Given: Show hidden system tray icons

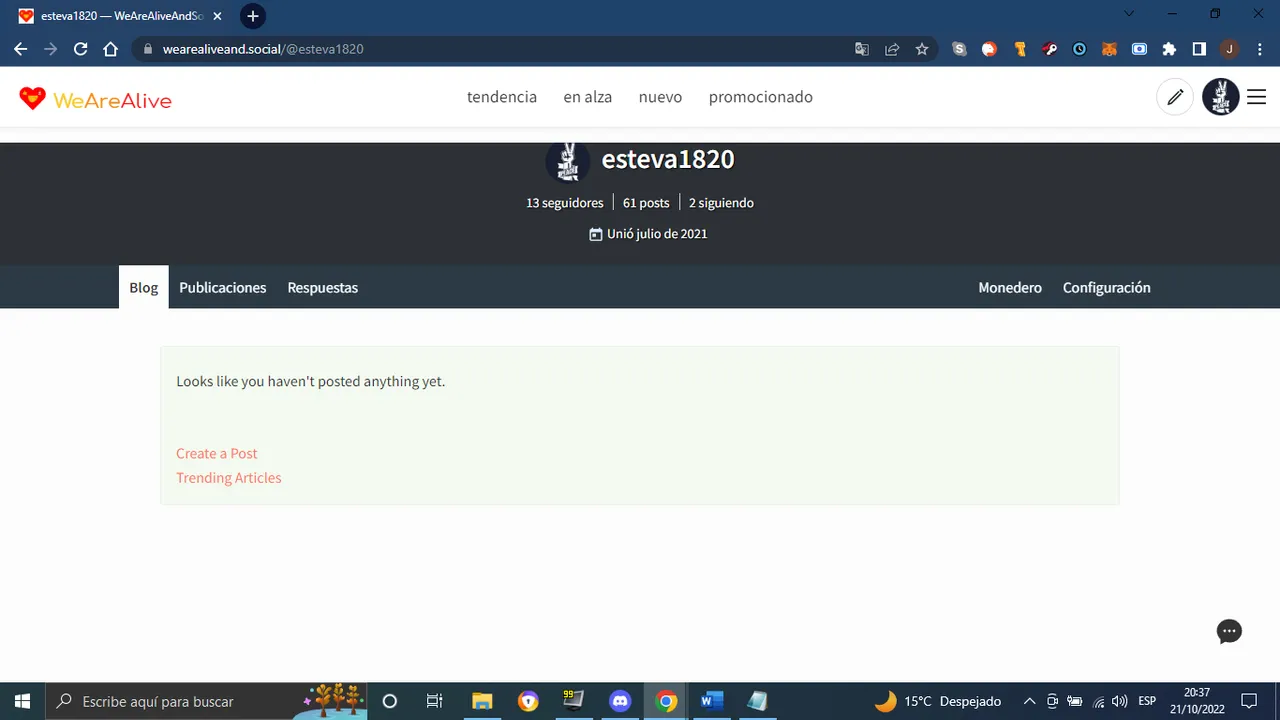Looking at the screenshot, I should click(1029, 701).
